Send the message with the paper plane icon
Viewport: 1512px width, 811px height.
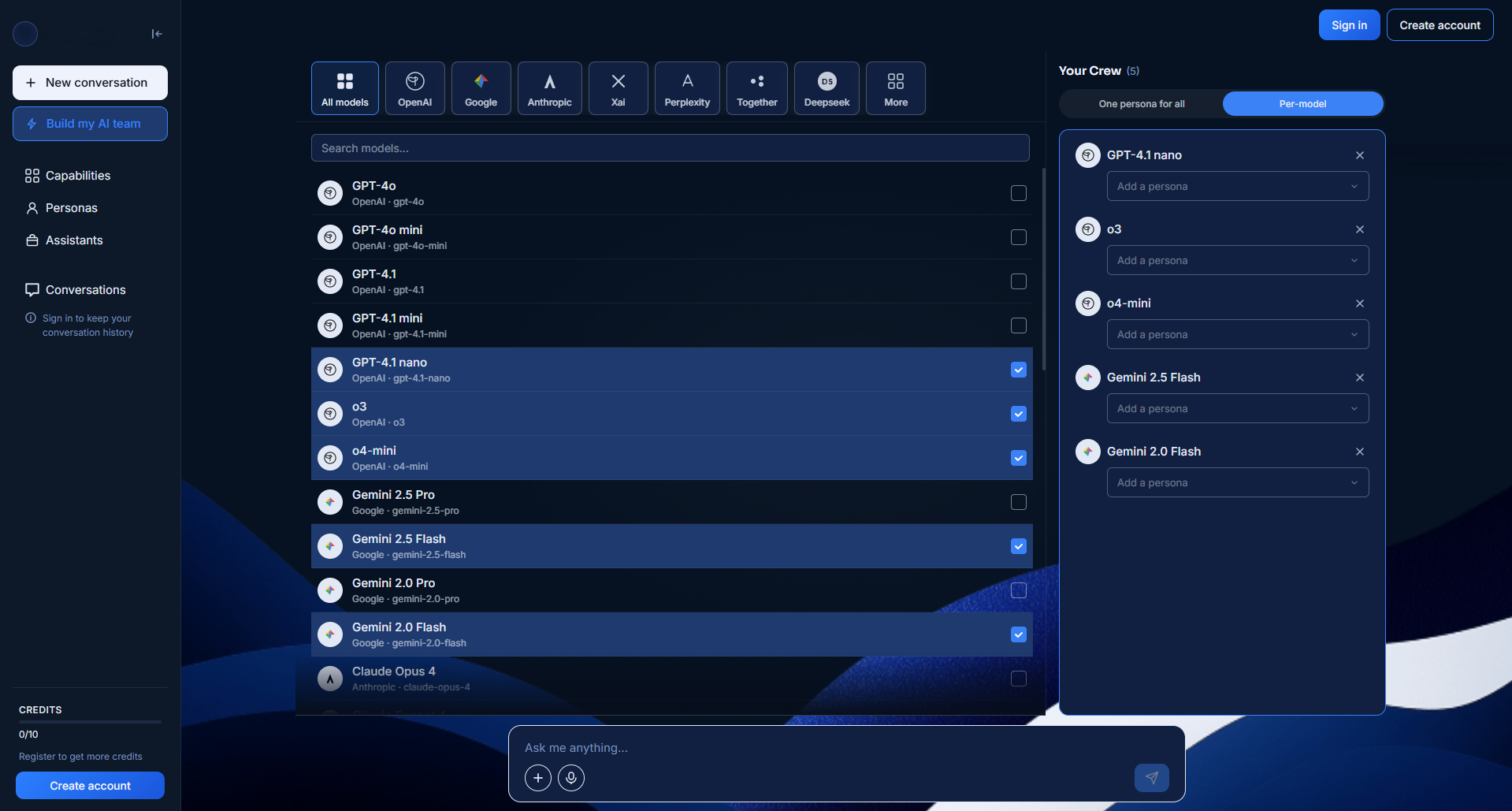[x=1152, y=778]
